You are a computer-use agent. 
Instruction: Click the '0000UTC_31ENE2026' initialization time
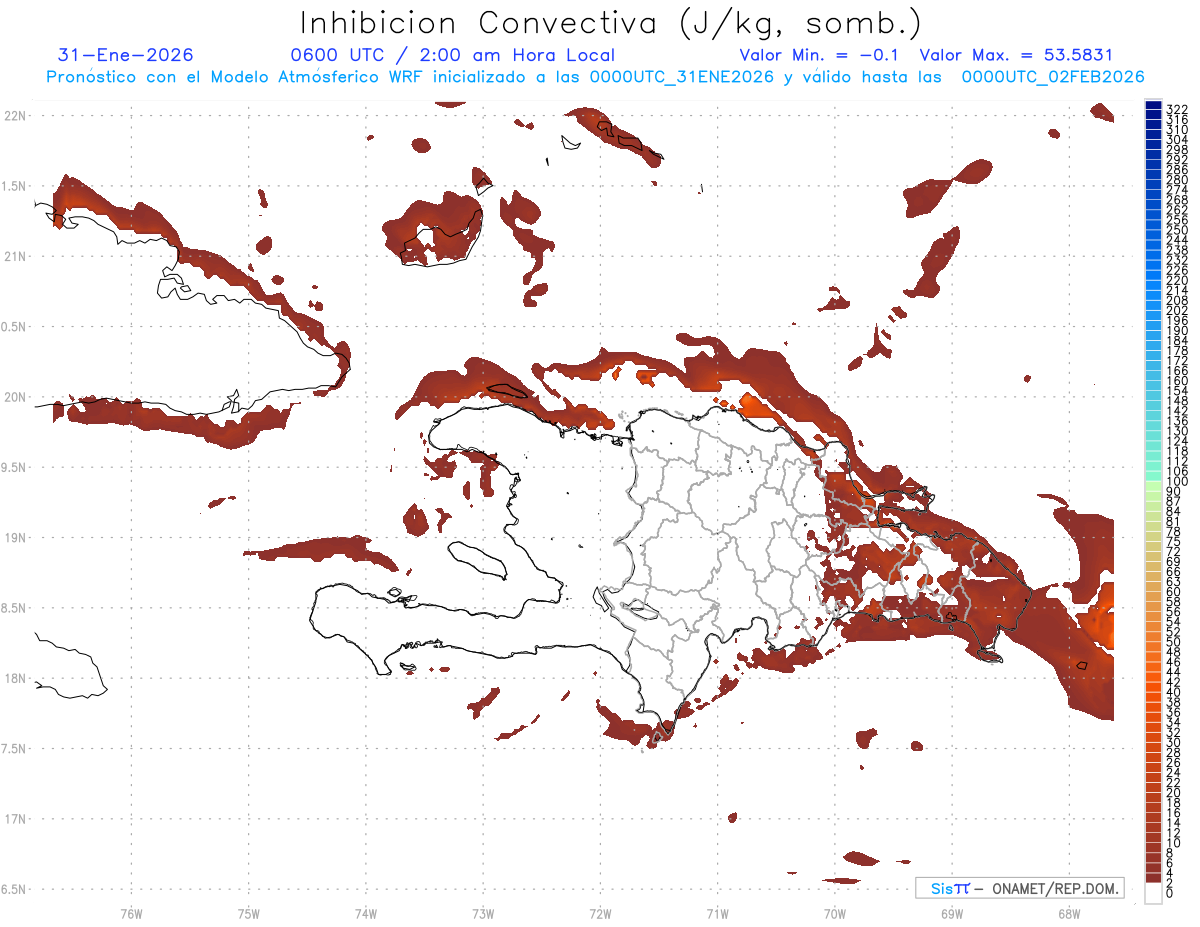click(x=682, y=77)
